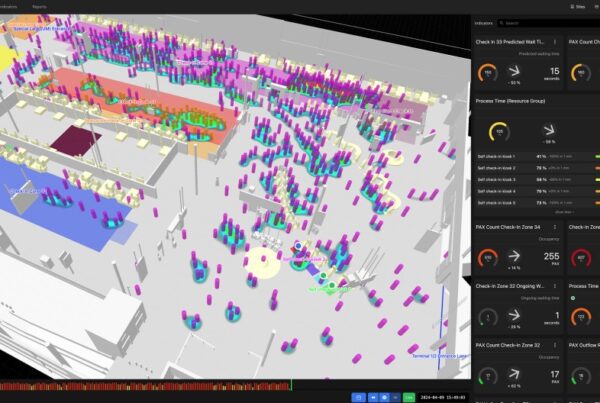Open options menu for Check-in 33 Predicted Wait Time
The image size is (600, 403).
[x=556, y=41]
